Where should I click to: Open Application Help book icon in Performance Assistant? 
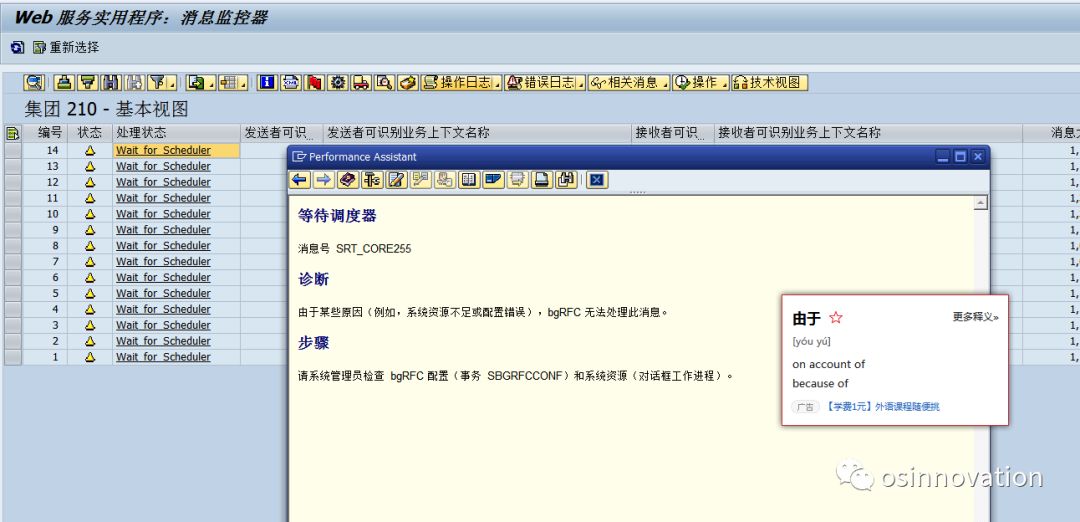coord(348,180)
